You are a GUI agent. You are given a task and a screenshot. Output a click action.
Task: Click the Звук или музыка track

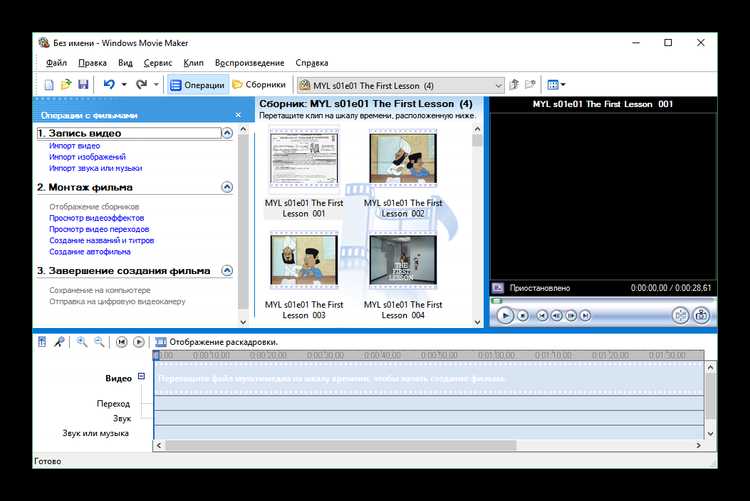429,433
